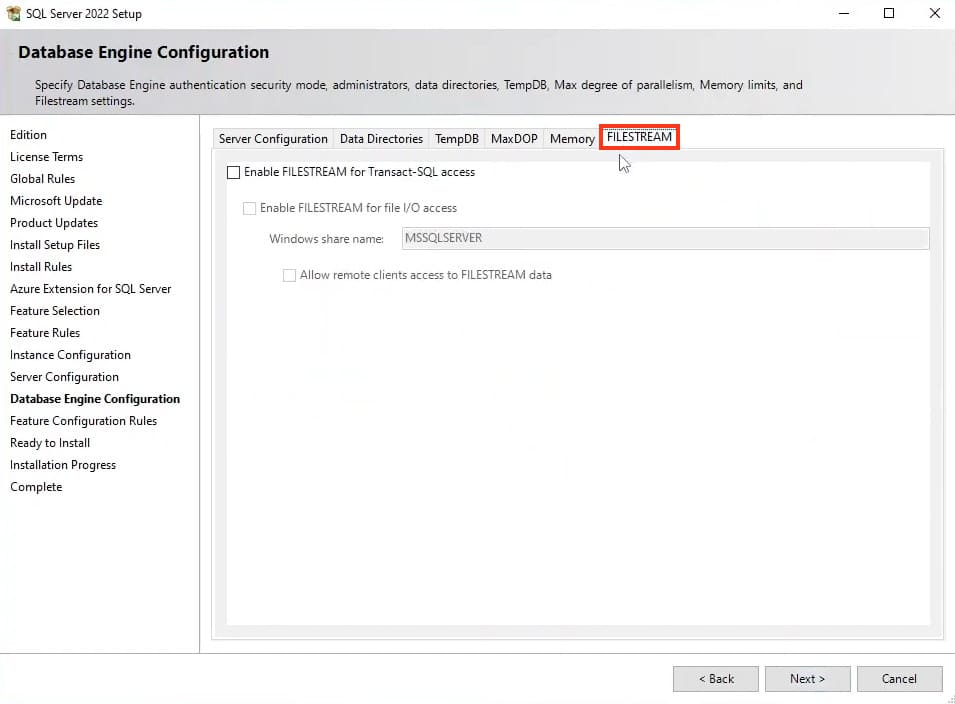Screen dimensions: 955x704
Task: Open the Memory tab
Action: tap(571, 139)
